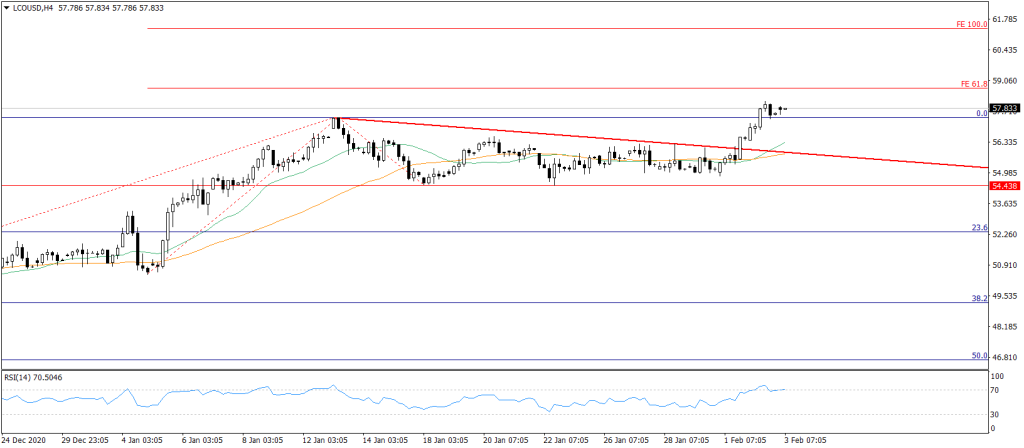The width and height of the screenshot is (1024, 448).
Task: Select the 38.2 Fibonacci retracement label
Action: [x=980, y=298]
